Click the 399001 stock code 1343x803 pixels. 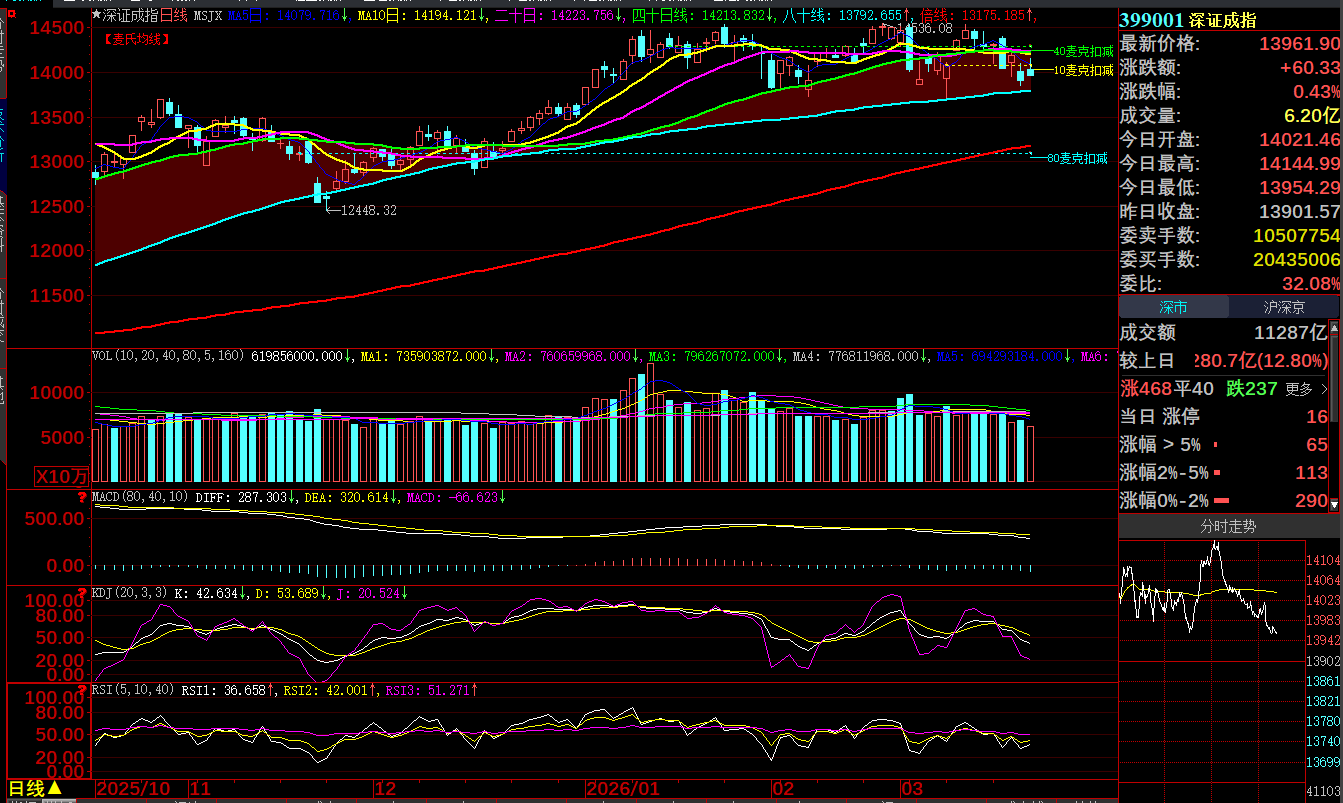tap(1151, 20)
